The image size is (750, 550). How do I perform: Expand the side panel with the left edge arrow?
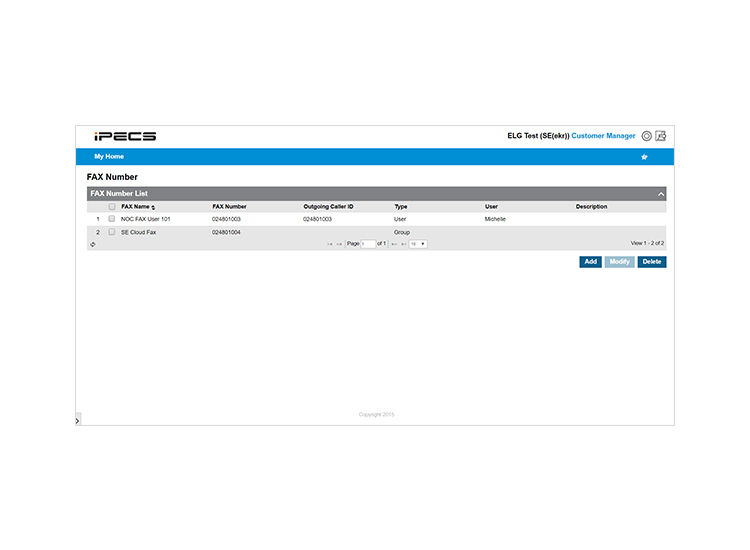click(x=77, y=421)
